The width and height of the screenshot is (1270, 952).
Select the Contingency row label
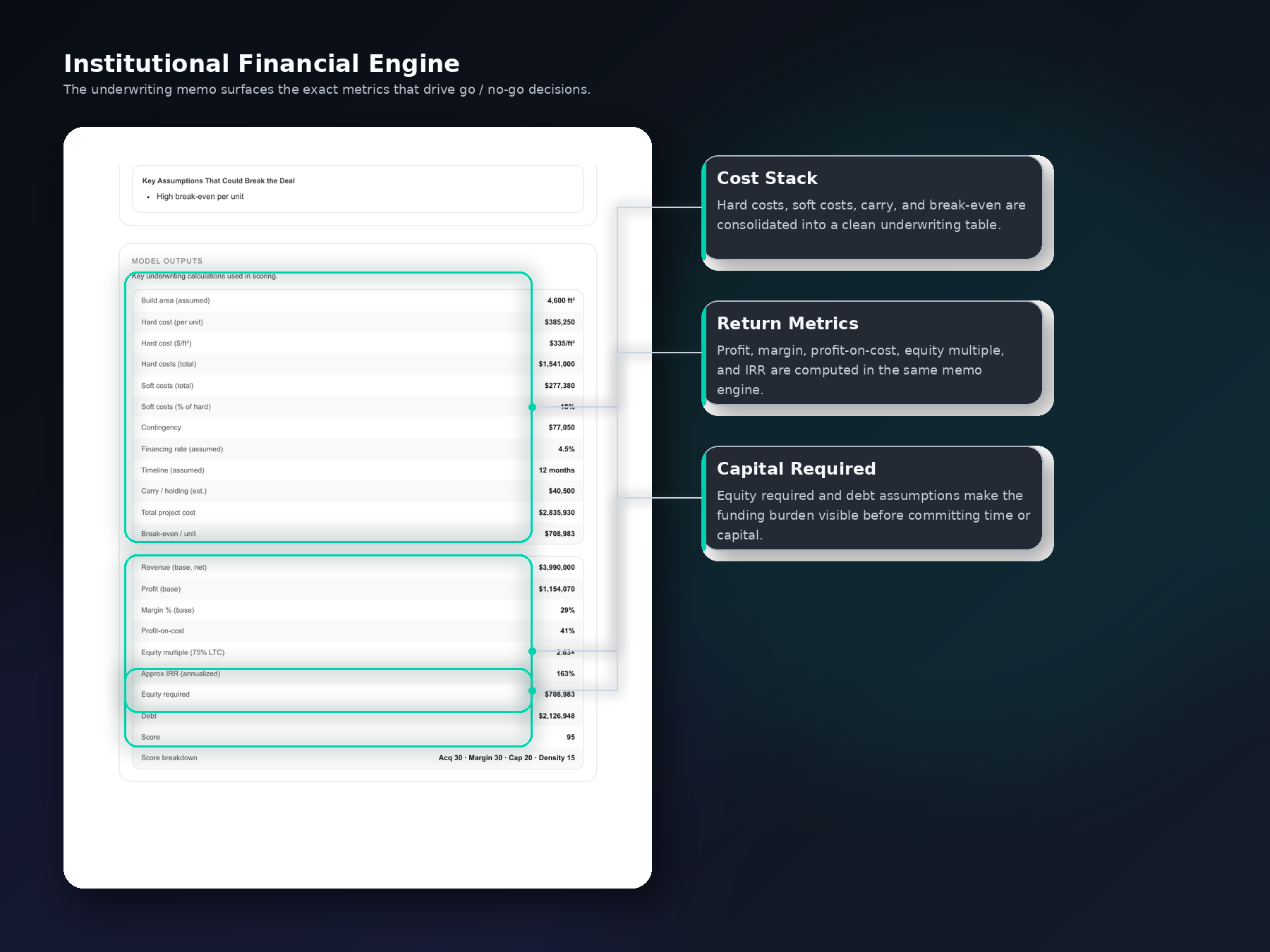point(161,427)
